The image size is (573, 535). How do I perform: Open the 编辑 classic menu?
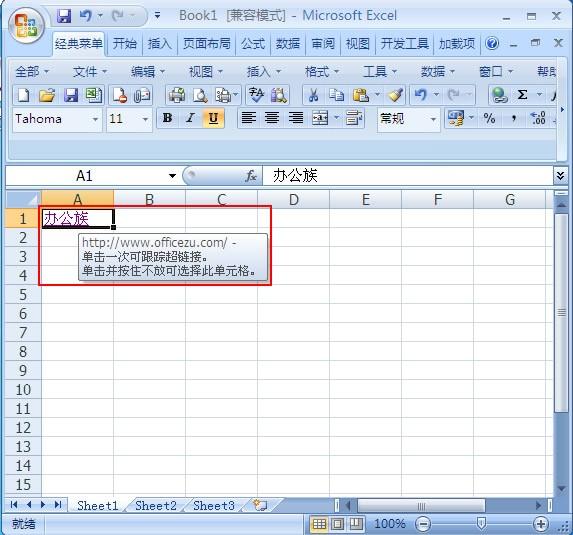point(148,72)
